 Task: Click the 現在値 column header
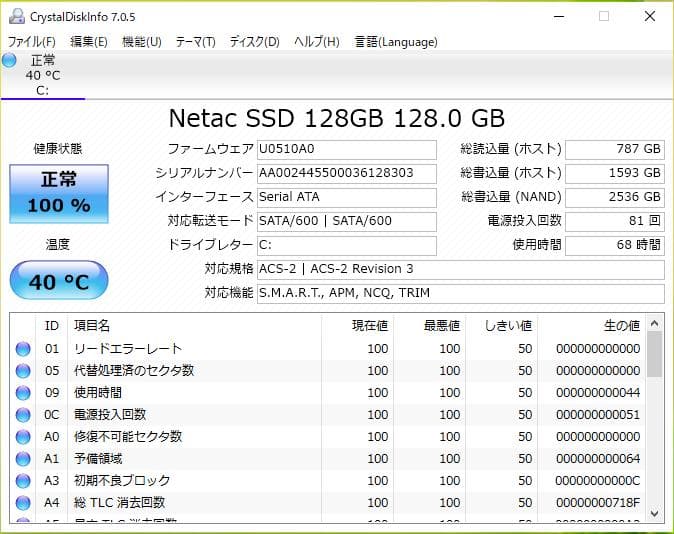[x=357, y=326]
